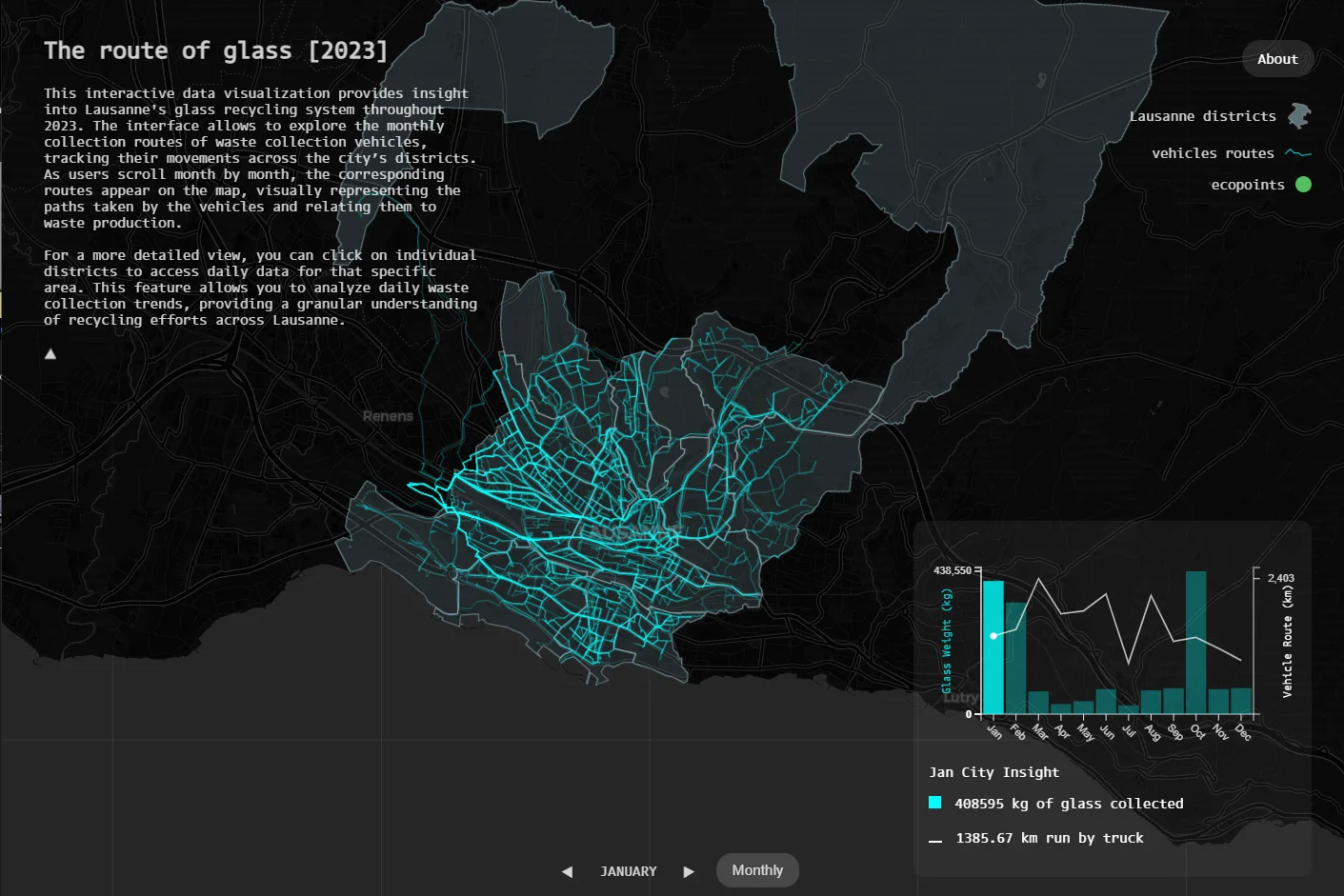This screenshot has width=1344, height=896.
Task: Click the cyan glass collected swatch
Action: click(935, 803)
